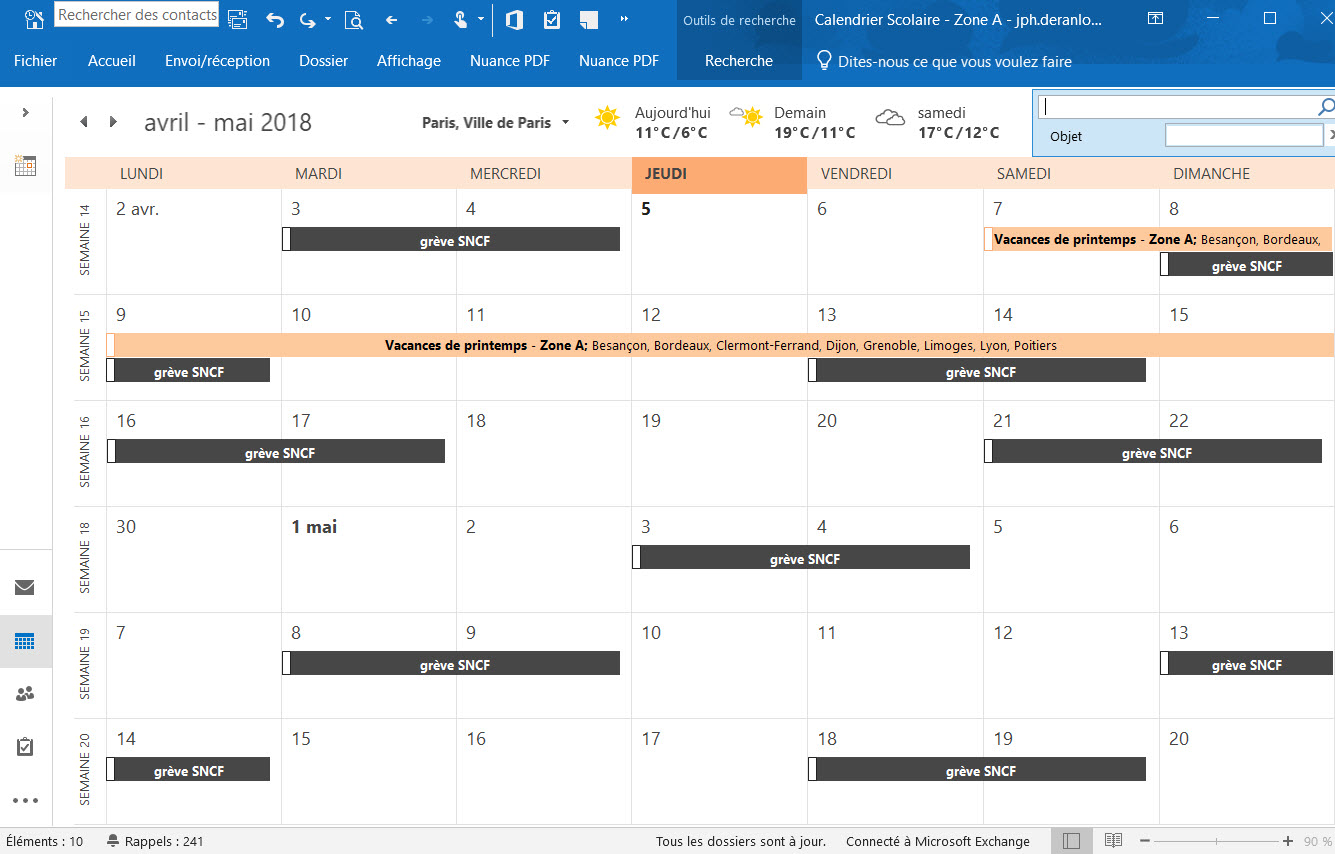This screenshot has height=854, width=1335.
Task: Click Demain weather forecast 19°C/11°C
Action: pos(793,123)
